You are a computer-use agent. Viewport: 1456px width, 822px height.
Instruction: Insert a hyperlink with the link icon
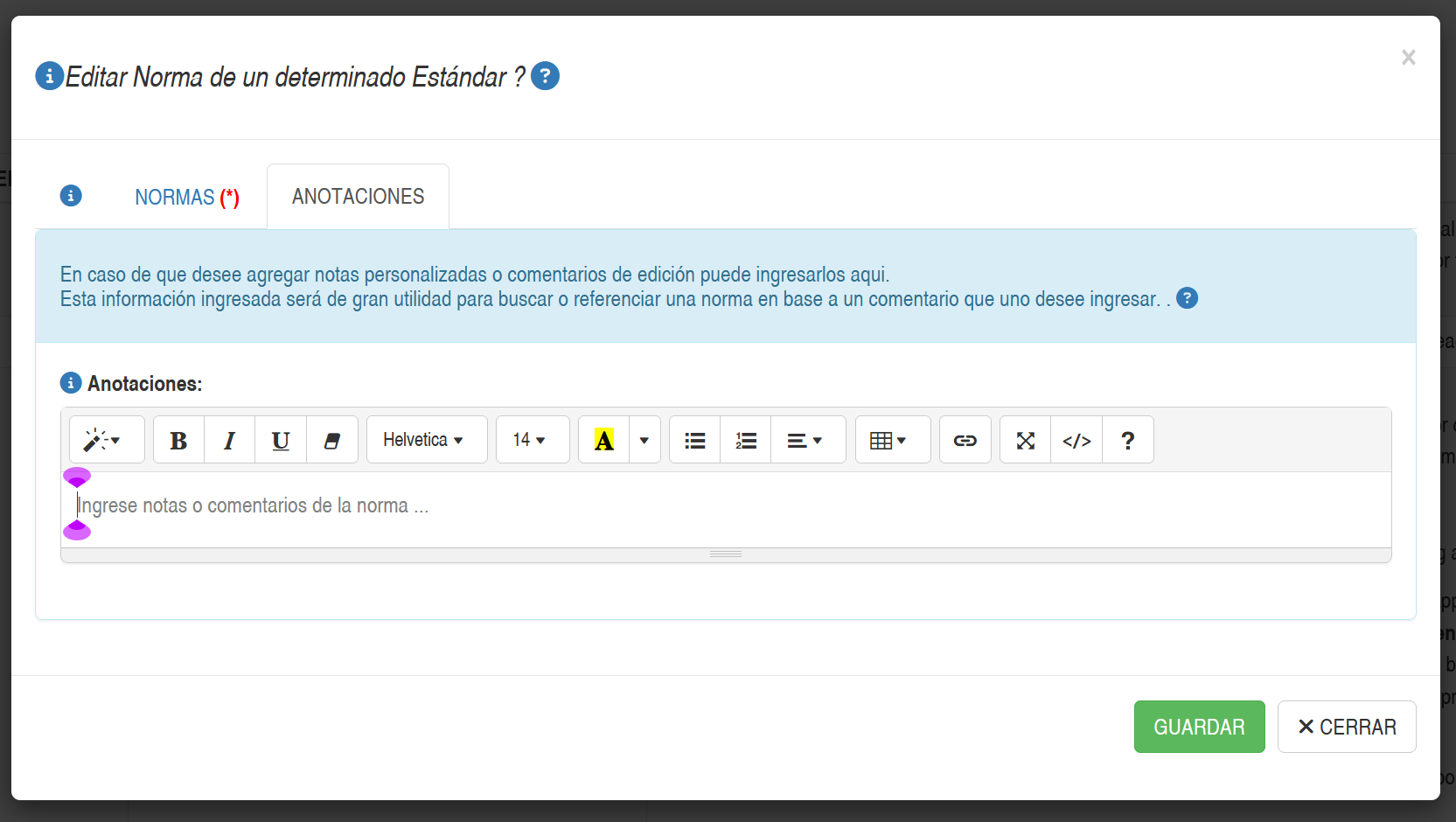coord(965,440)
